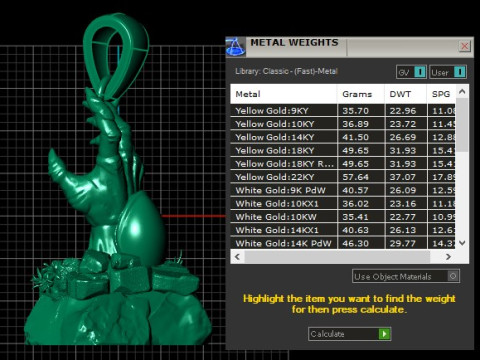Screen dimensions: 480x360
Task: Click the 57.64 grams value
Action: coord(355,177)
